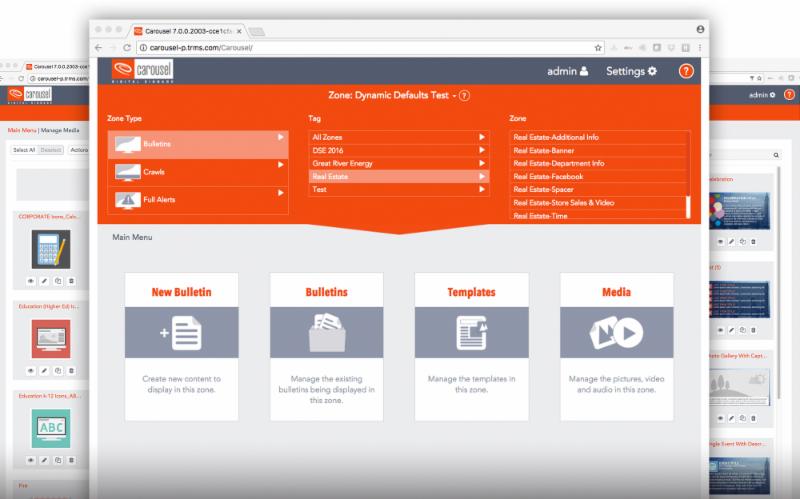The height and width of the screenshot is (499, 800).
Task: Bookmark the page with the star icon
Action: coord(598,47)
